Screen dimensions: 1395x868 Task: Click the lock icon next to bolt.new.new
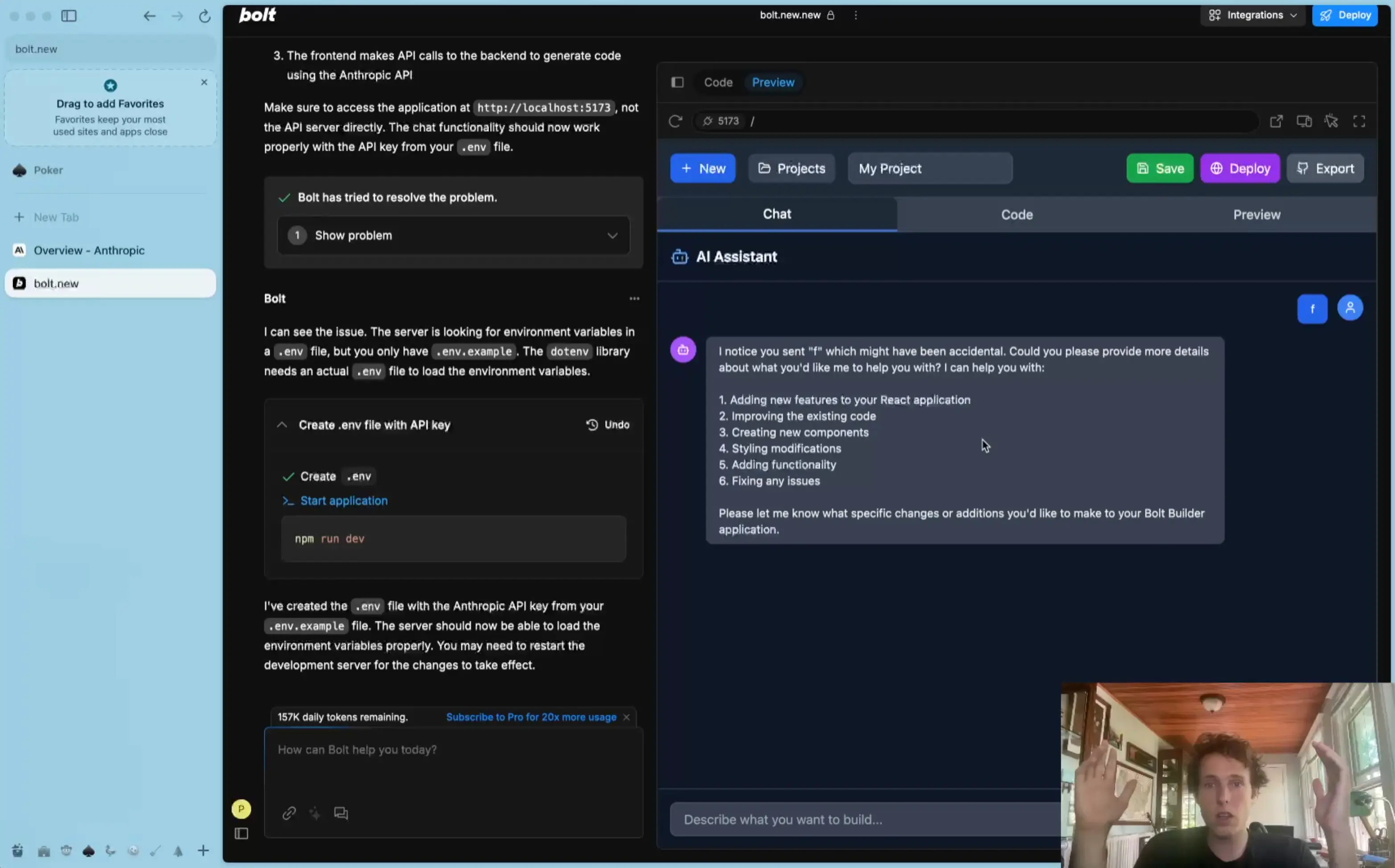[830, 16]
